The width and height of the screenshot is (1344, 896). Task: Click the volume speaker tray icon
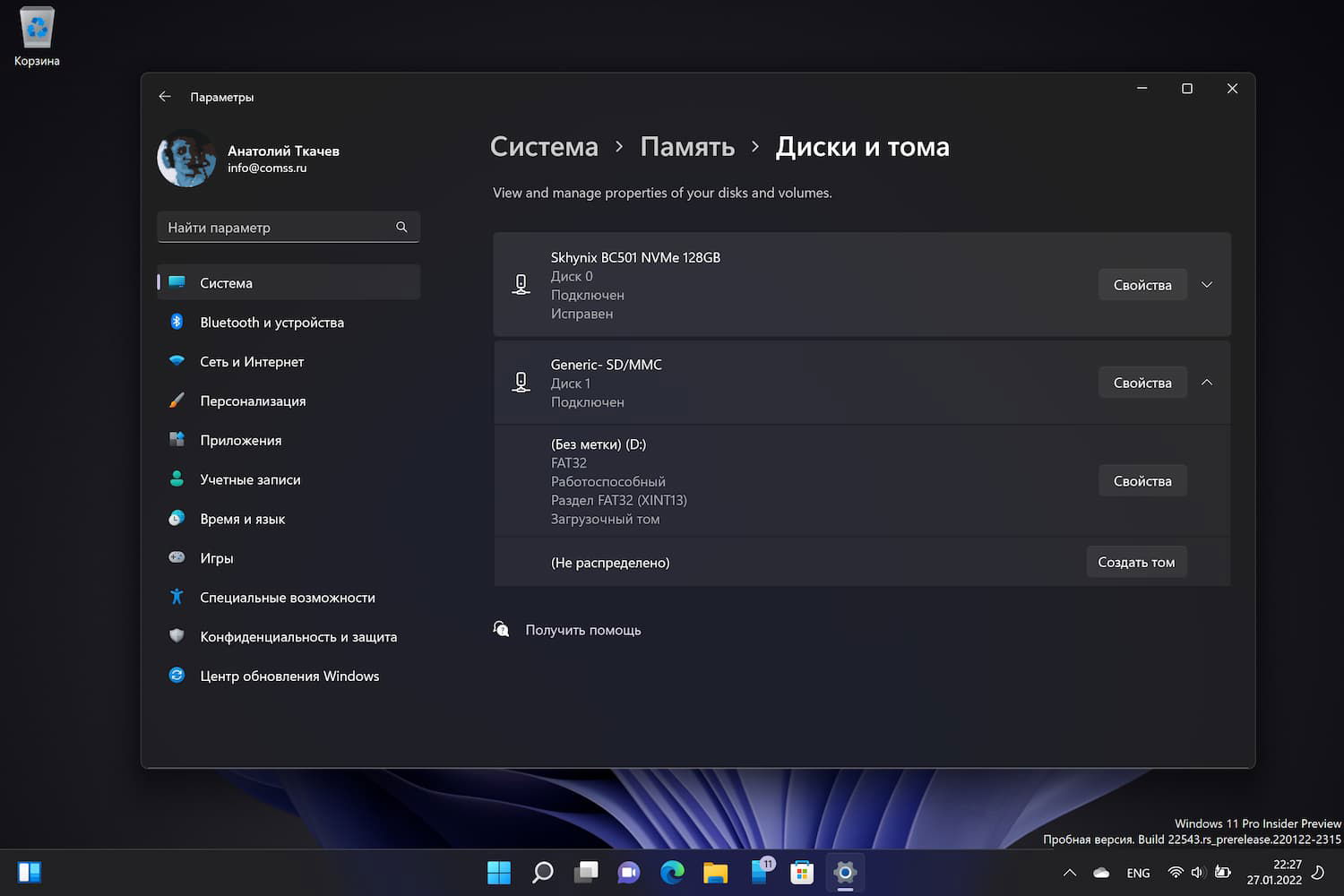click(x=1198, y=872)
